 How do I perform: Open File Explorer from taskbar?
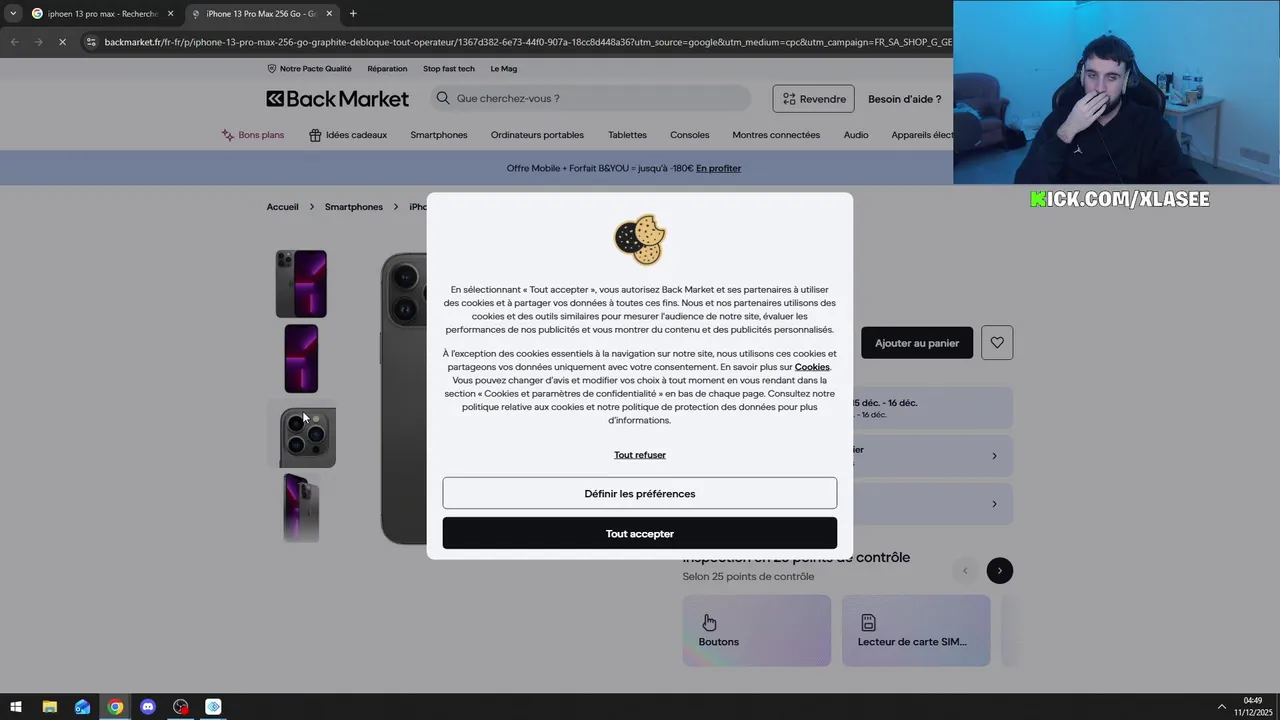(x=49, y=707)
